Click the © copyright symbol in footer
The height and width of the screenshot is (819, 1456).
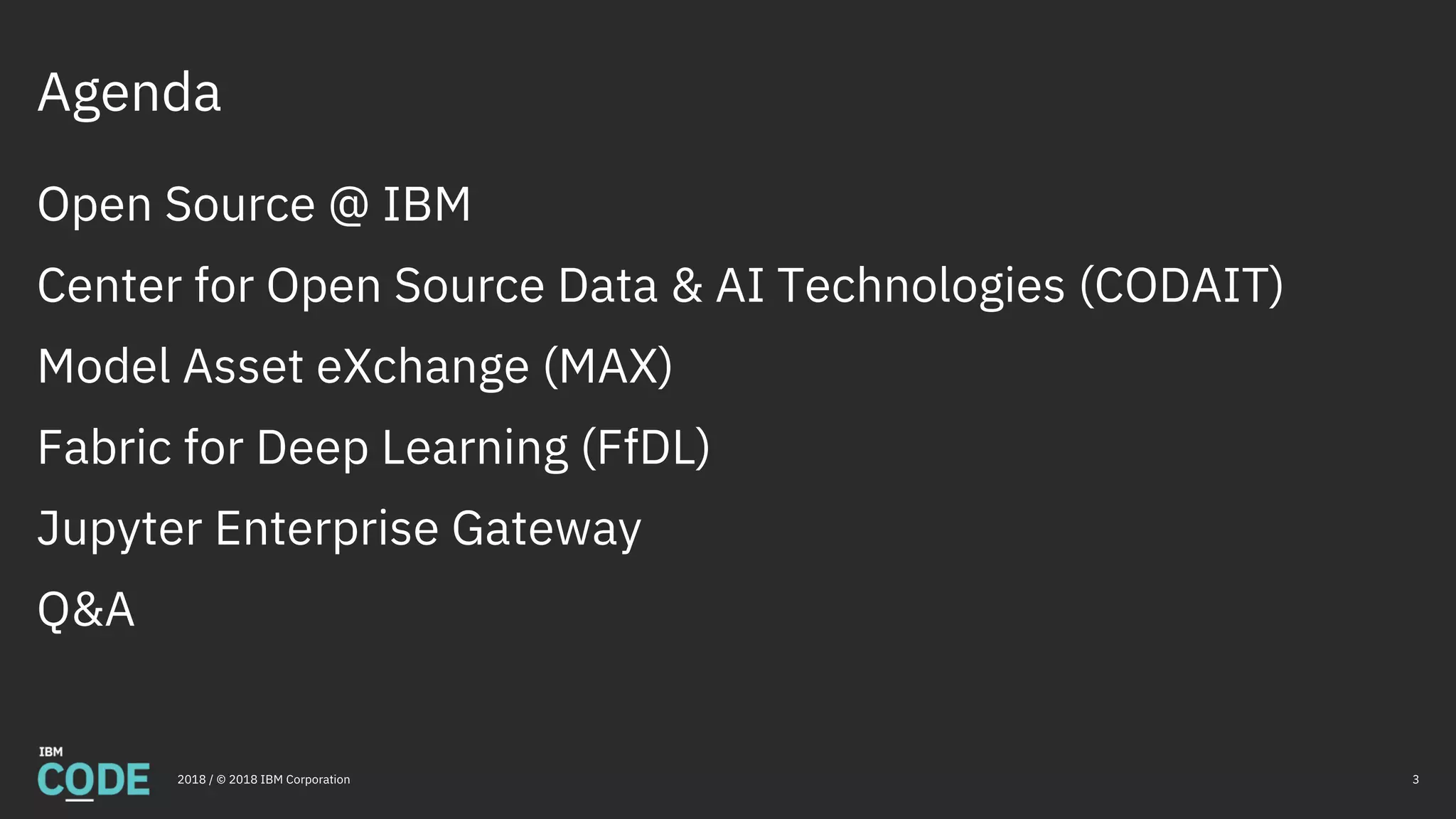[x=220, y=780]
